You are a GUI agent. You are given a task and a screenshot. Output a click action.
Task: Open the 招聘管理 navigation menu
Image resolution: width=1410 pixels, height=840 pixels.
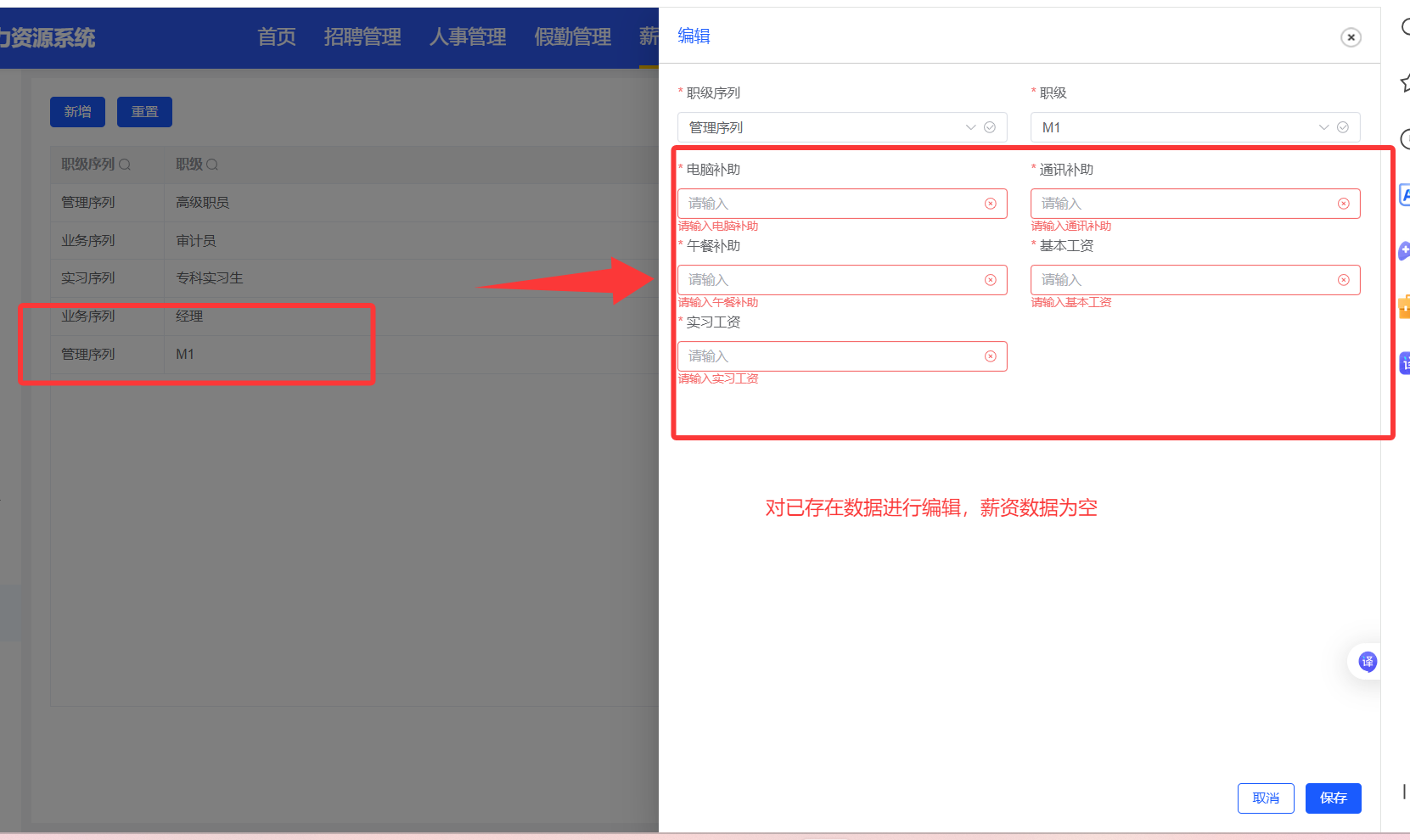click(362, 37)
